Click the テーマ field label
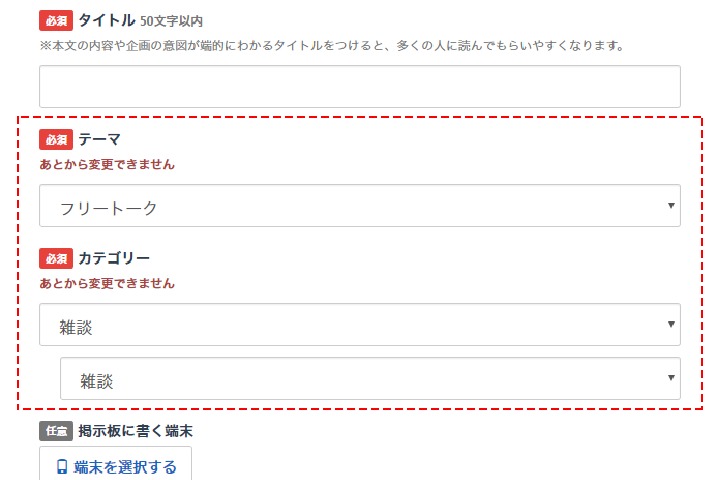Viewport: 720px width, 480px height. point(100,140)
